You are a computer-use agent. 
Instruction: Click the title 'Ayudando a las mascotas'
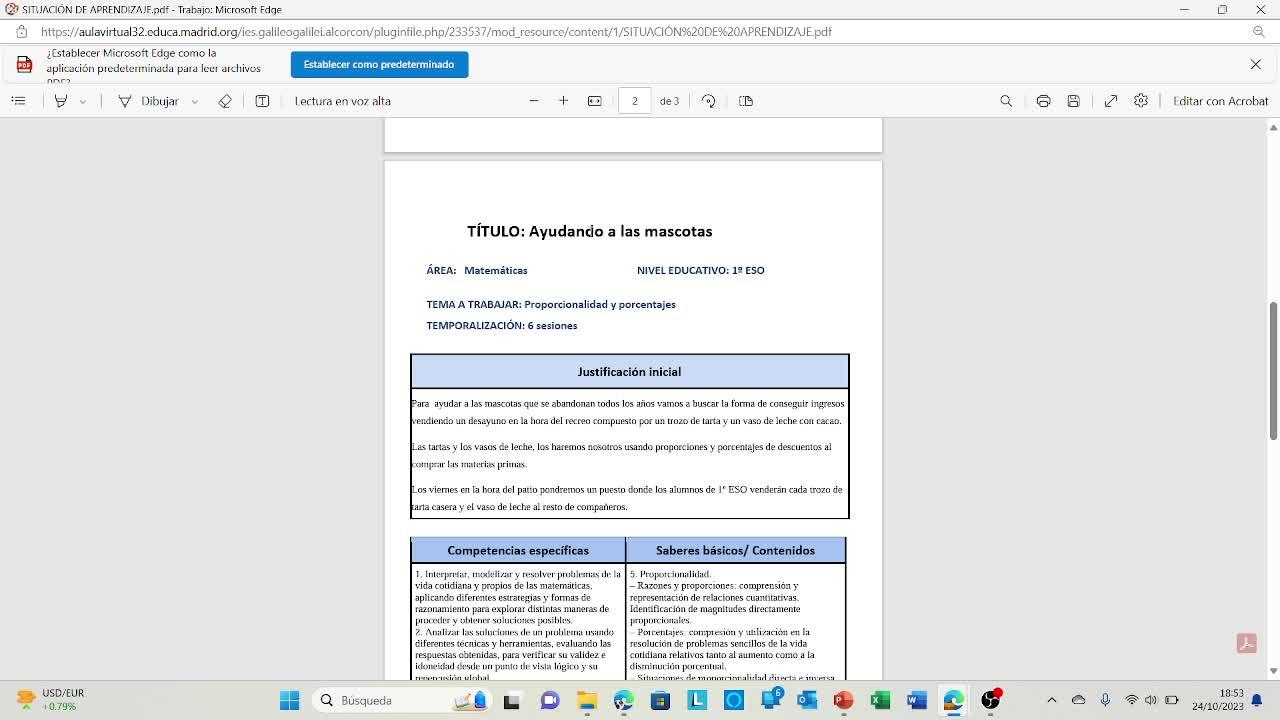point(620,231)
